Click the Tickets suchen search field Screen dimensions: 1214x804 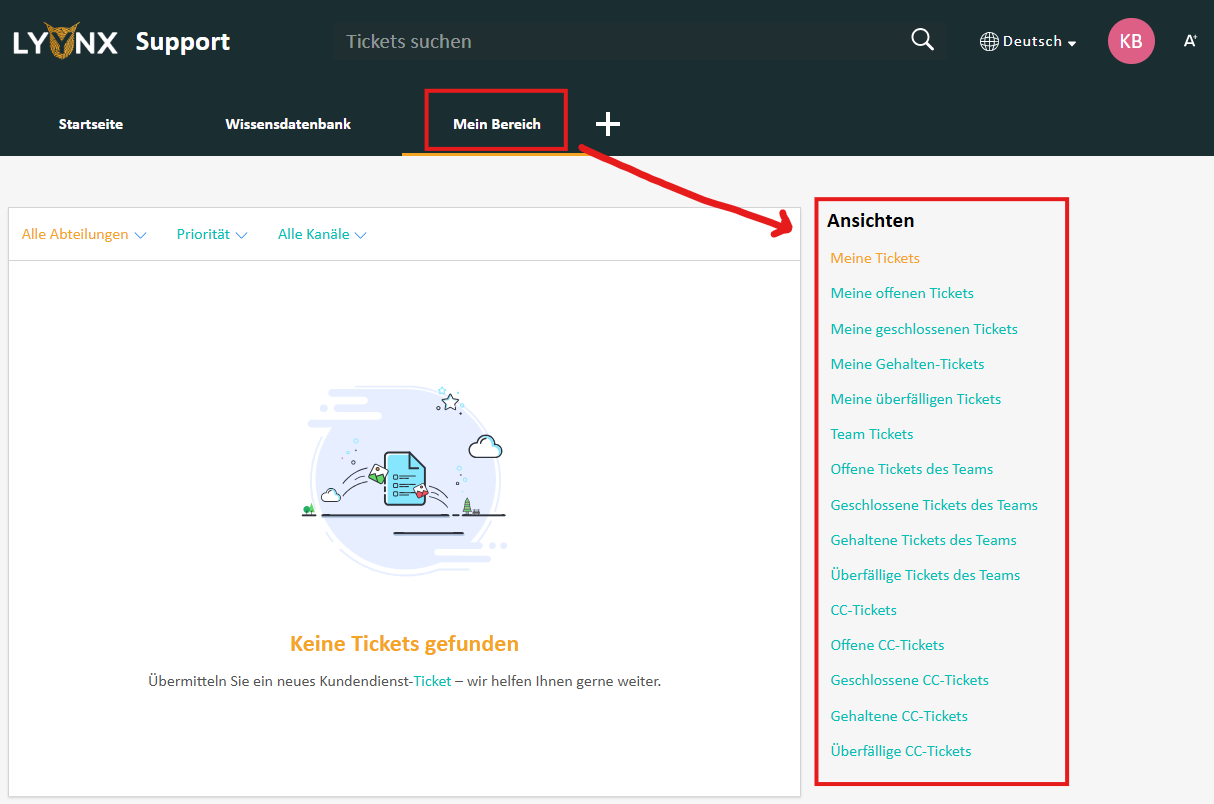click(x=620, y=41)
